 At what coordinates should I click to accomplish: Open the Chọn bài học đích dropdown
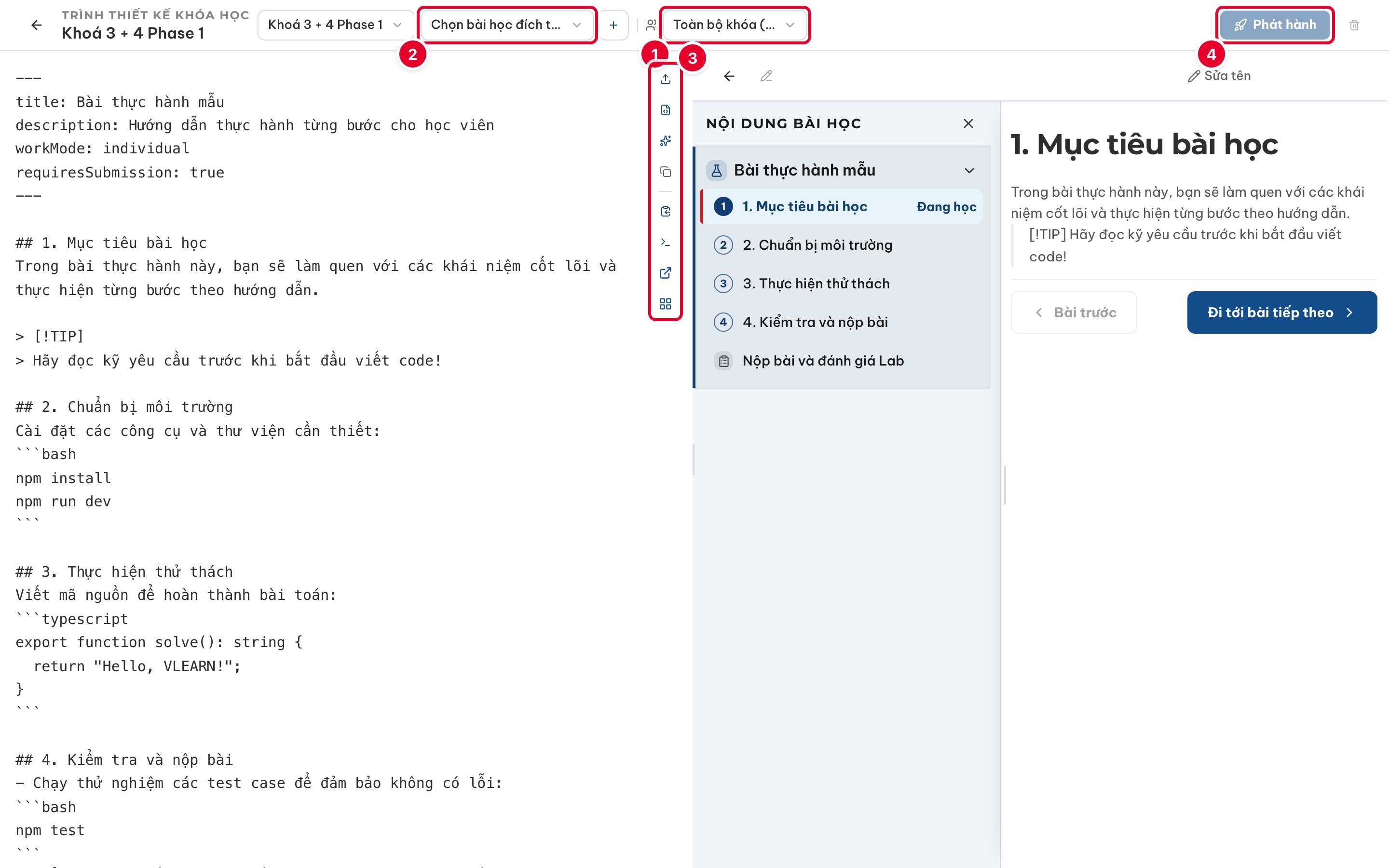click(x=507, y=25)
